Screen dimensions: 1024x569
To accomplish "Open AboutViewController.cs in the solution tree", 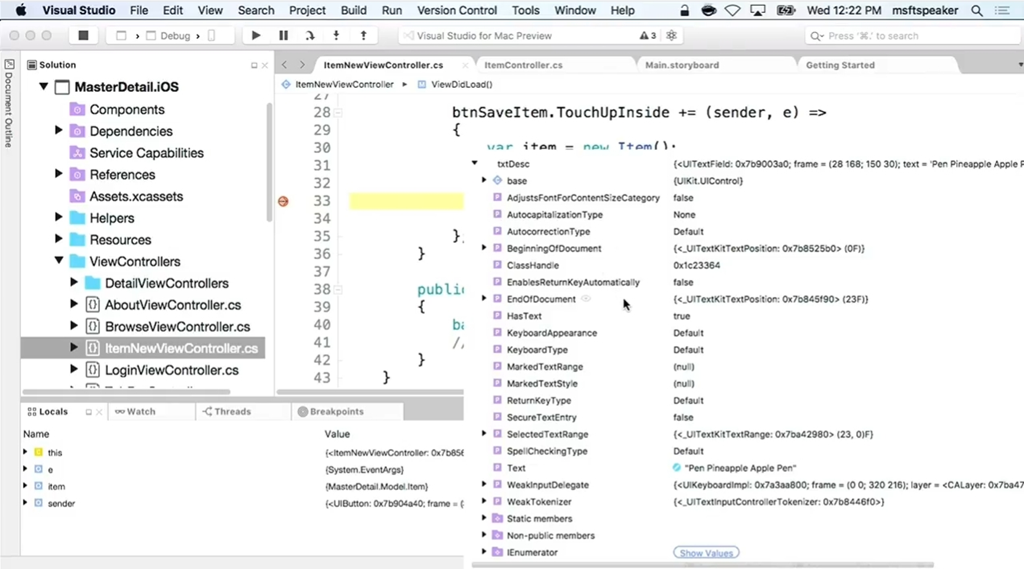I will 172,305.
